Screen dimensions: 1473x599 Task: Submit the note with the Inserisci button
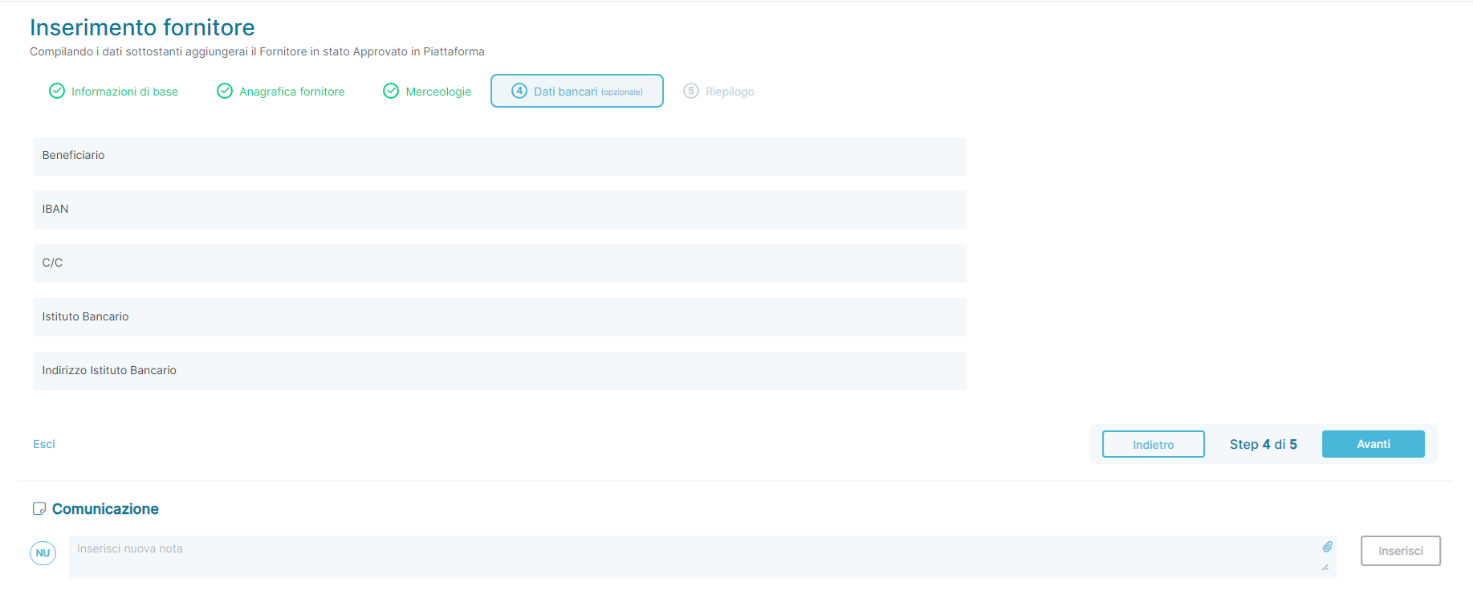click(1400, 551)
